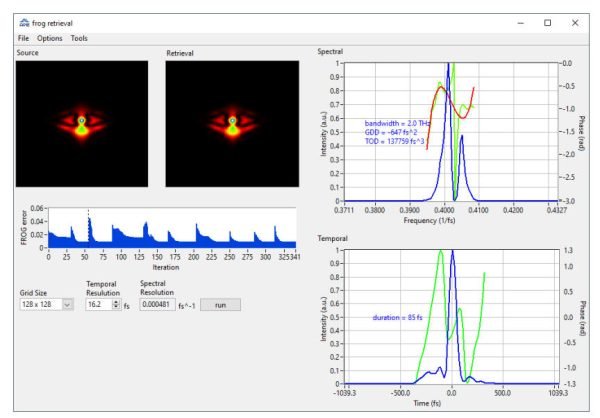Image resolution: width=600 pixels, height=418 pixels.
Task: Start retrieval with the run button
Action: [x=220, y=305]
